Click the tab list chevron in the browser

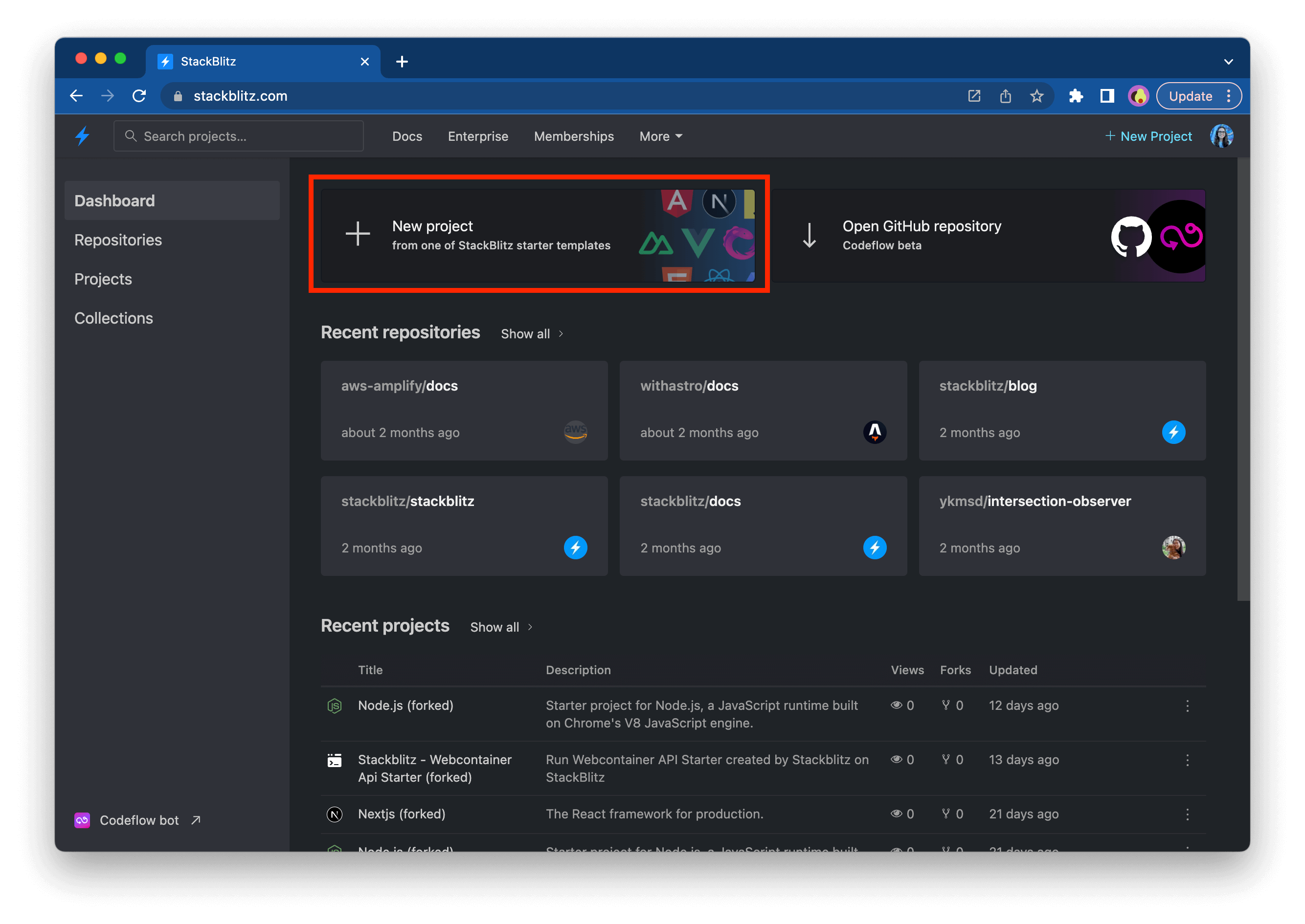pos(1228,62)
